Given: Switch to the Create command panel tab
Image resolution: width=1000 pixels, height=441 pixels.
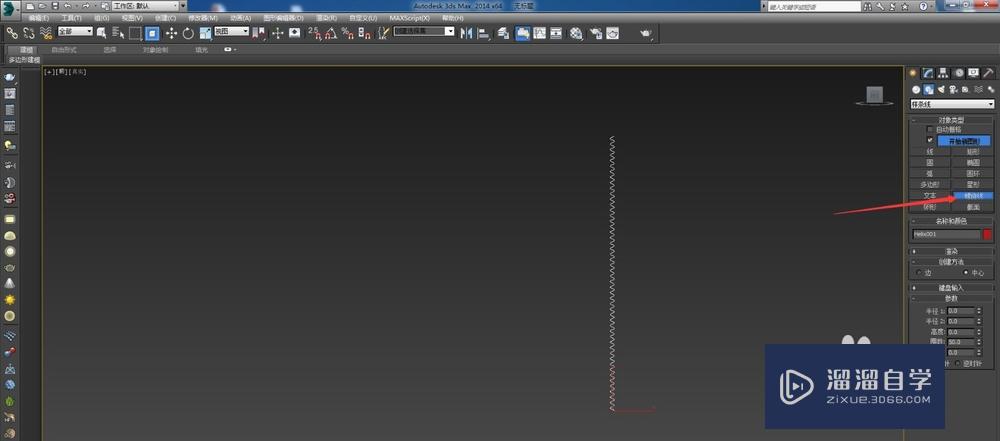Looking at the screenshot, I should [x=913, y=73].
